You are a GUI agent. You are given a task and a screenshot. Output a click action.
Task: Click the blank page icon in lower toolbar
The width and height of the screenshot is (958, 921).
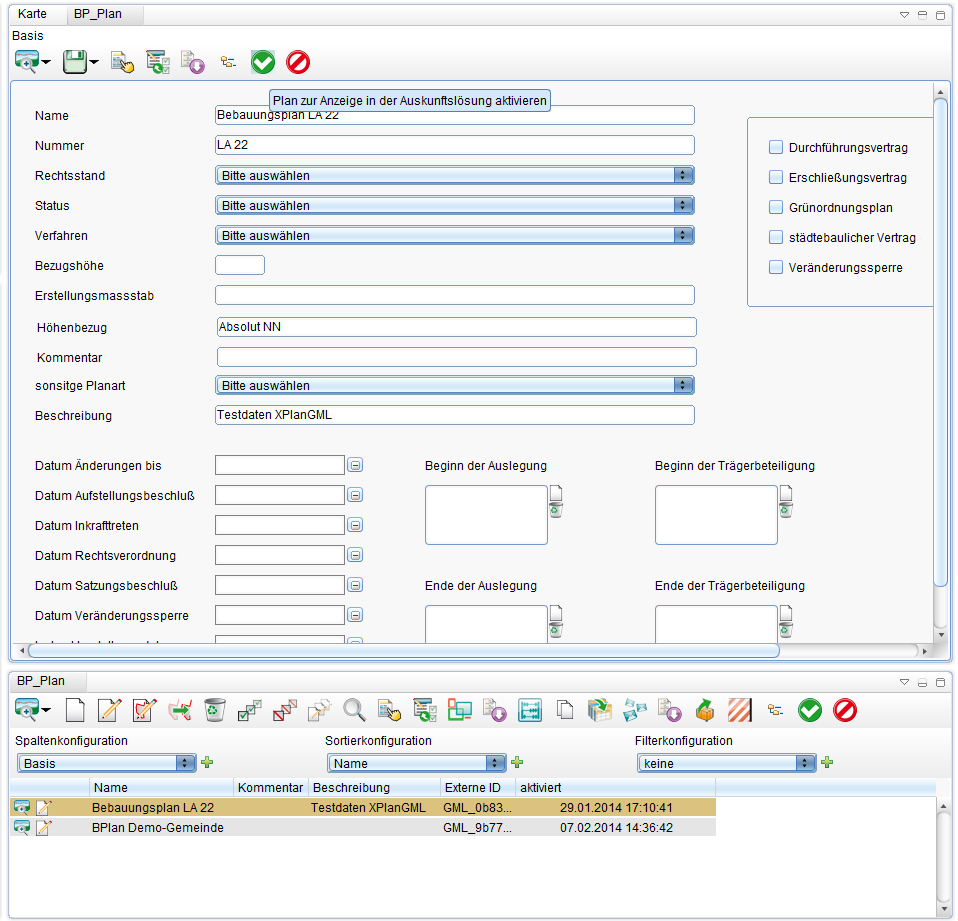76,710
